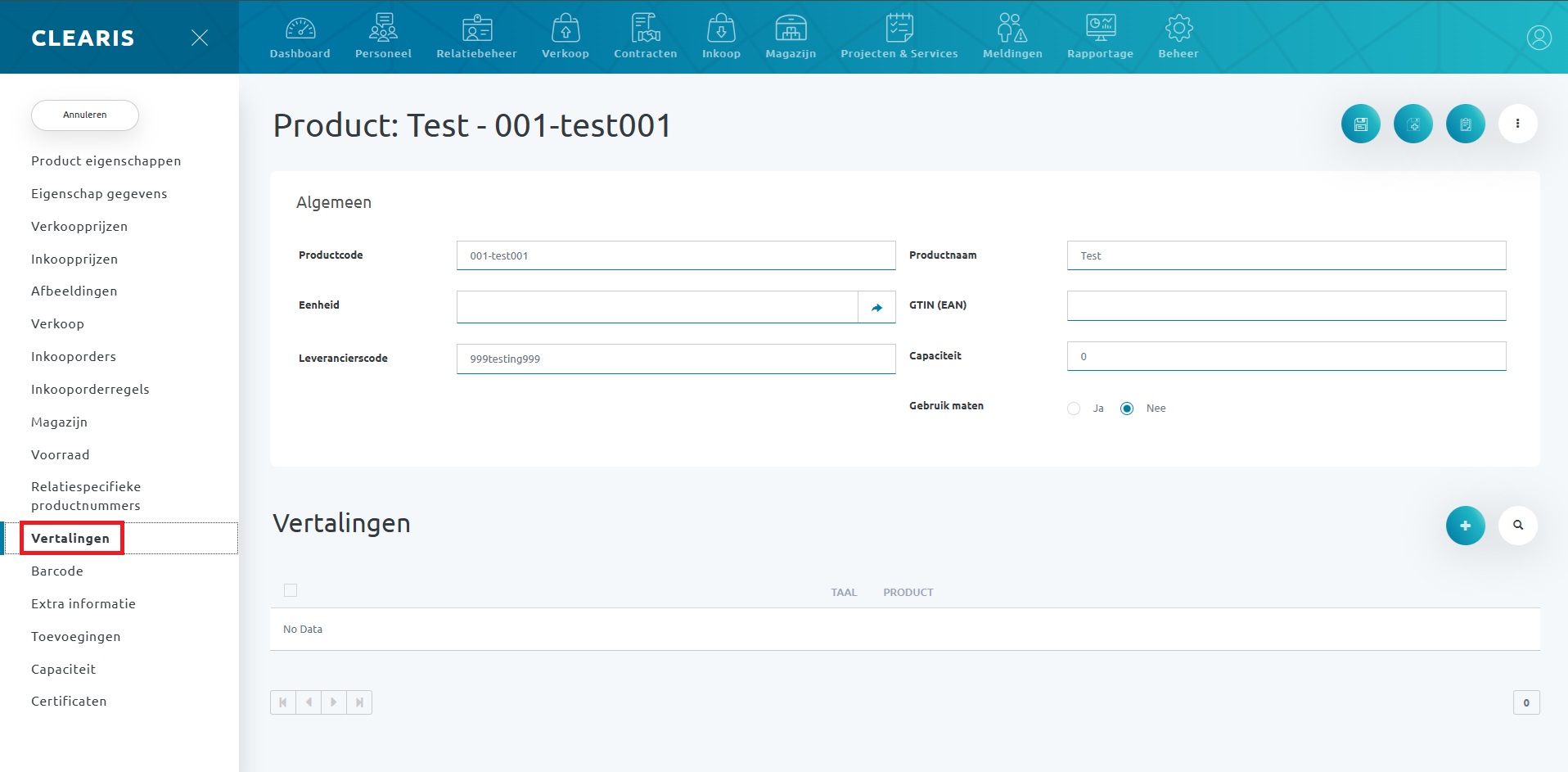Click the save-and-new icon with plus
The height and width of the screenshot is (772, 1568).
click(1413, 124)
